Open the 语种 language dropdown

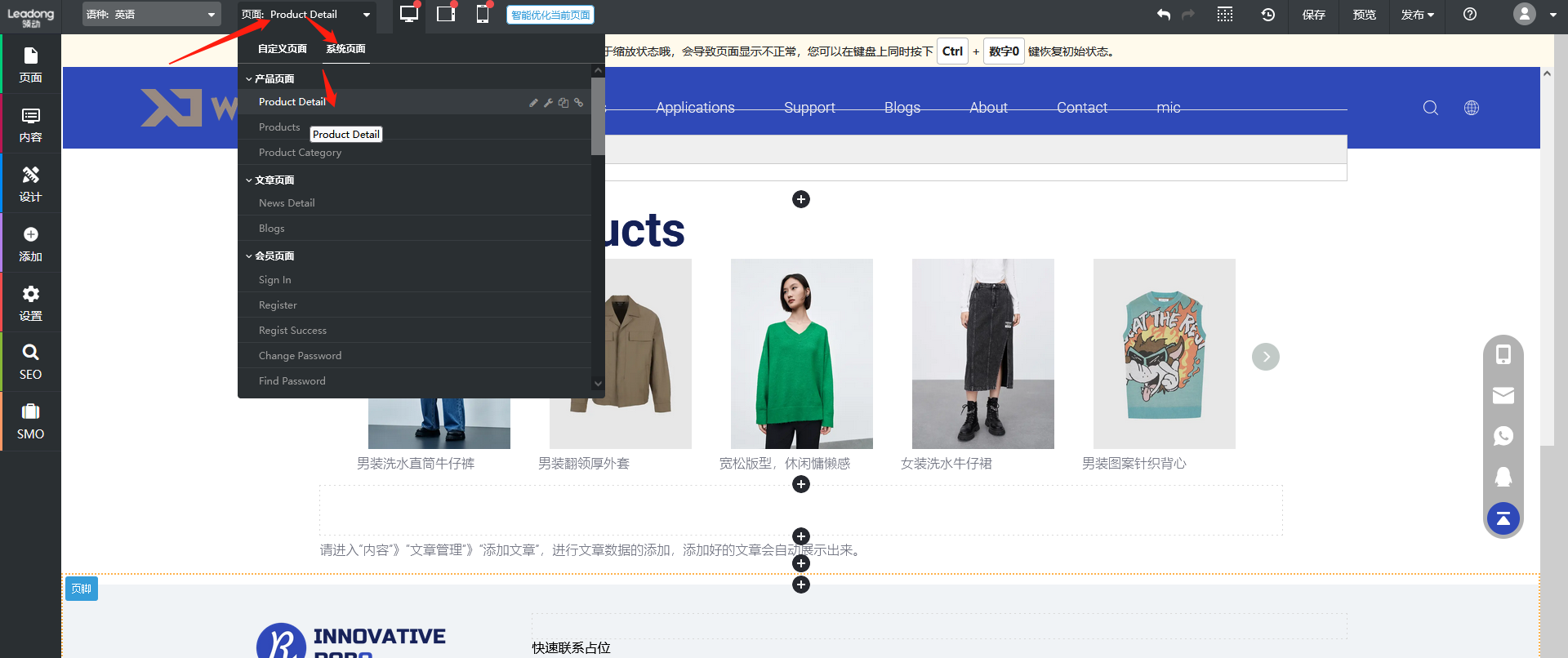pos(152,14)
